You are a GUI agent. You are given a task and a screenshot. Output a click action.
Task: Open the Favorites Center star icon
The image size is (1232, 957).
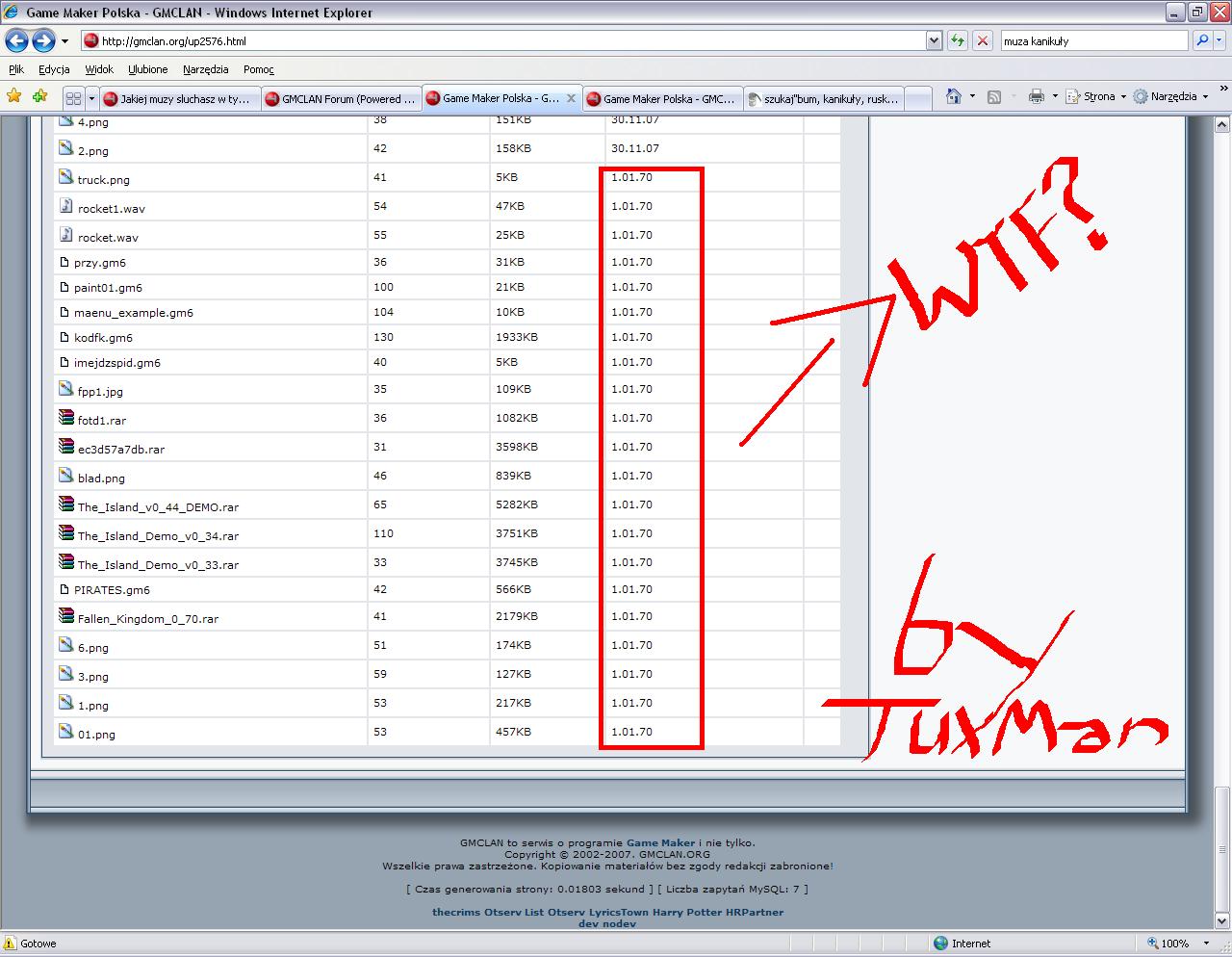coord(13,96)
